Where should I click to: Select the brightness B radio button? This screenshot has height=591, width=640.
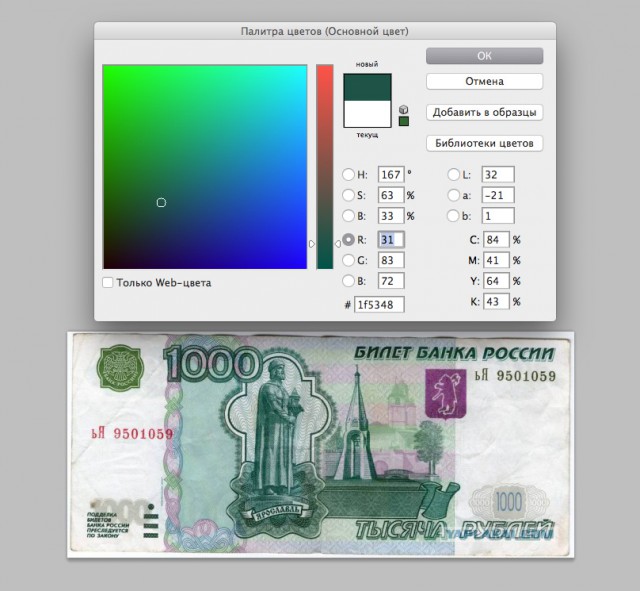click(348, 216)
